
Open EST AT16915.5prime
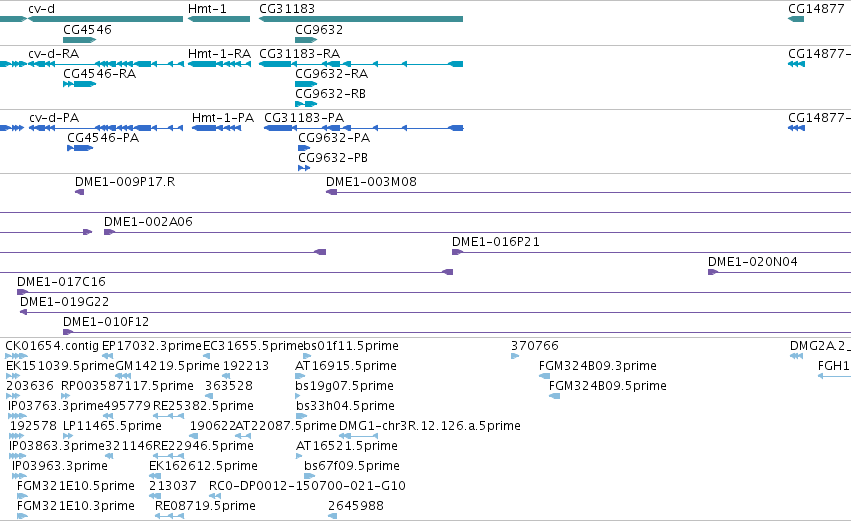[x=301, y=376]
